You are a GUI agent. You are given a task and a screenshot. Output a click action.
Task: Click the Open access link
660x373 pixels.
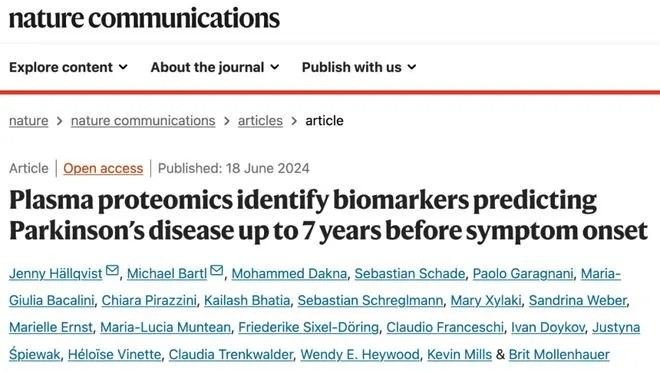[103, 168]
